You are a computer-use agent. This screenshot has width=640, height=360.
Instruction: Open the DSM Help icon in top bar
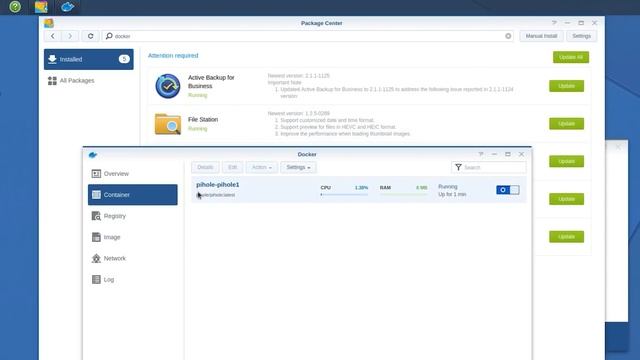pos(15,7)
